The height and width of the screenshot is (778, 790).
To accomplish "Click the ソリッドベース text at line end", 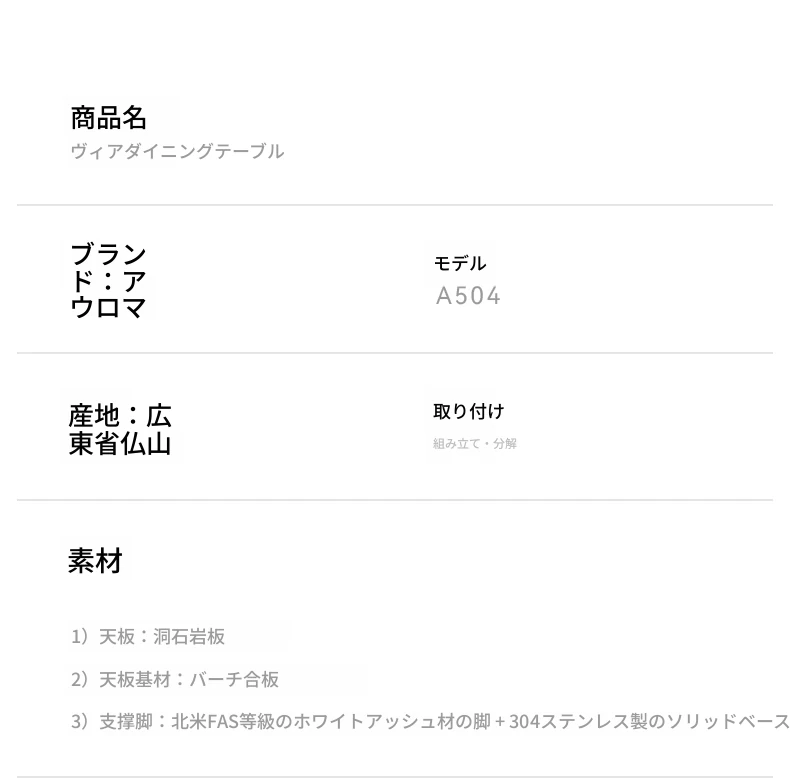I will coord(728,721).
